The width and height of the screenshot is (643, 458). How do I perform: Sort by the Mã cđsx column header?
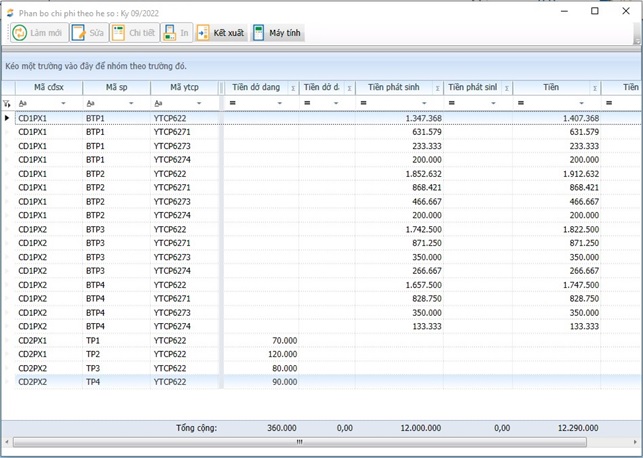click(48, 88)
